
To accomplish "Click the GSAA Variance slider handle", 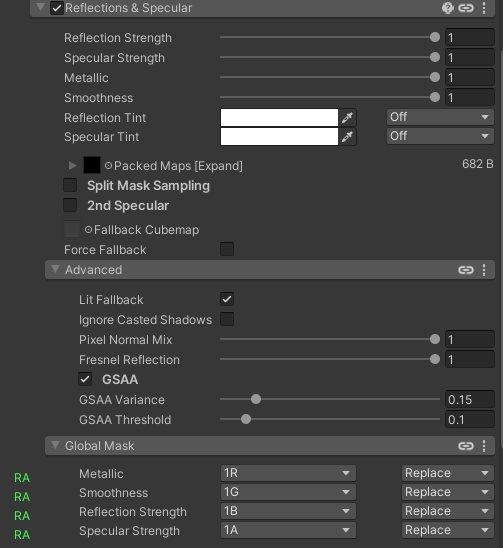I will click(x=256, y=399).
